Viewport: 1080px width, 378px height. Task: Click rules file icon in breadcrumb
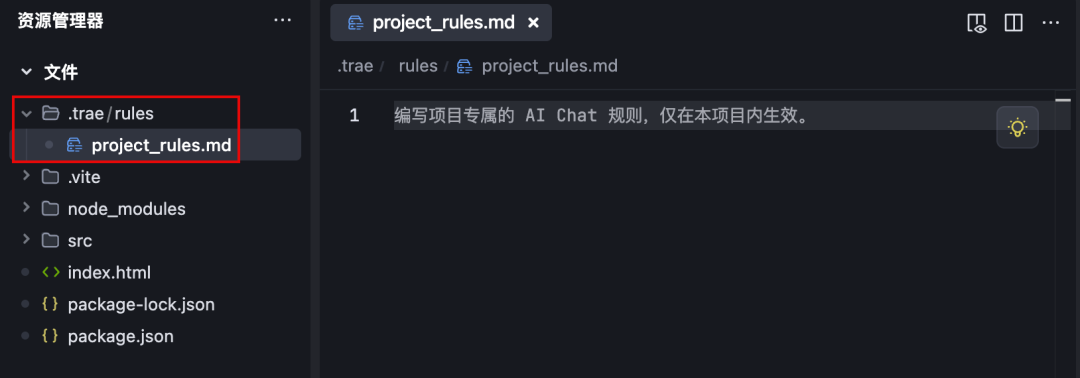coord(465,66)
